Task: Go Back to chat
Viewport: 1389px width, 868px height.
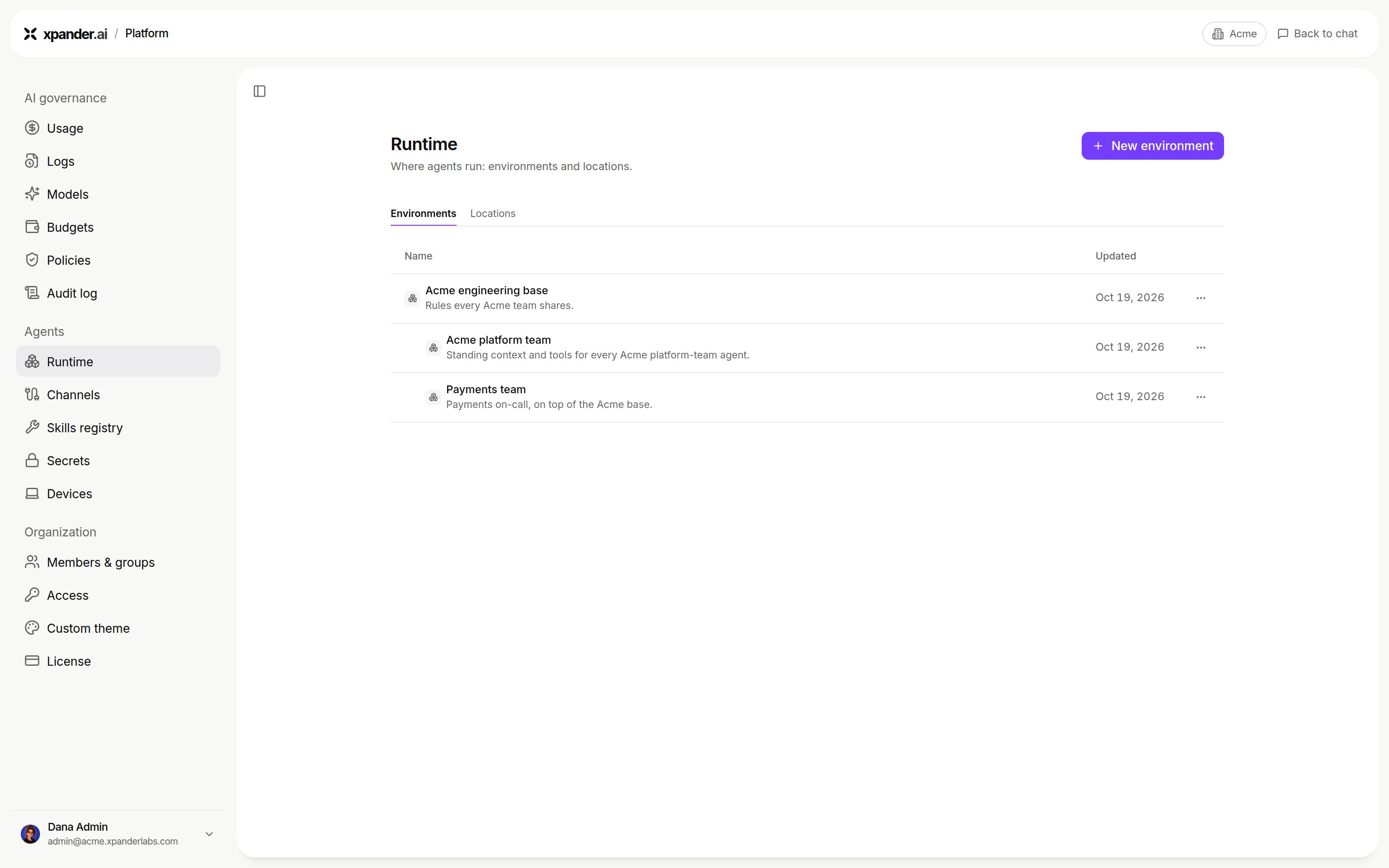Action: 1317,34
